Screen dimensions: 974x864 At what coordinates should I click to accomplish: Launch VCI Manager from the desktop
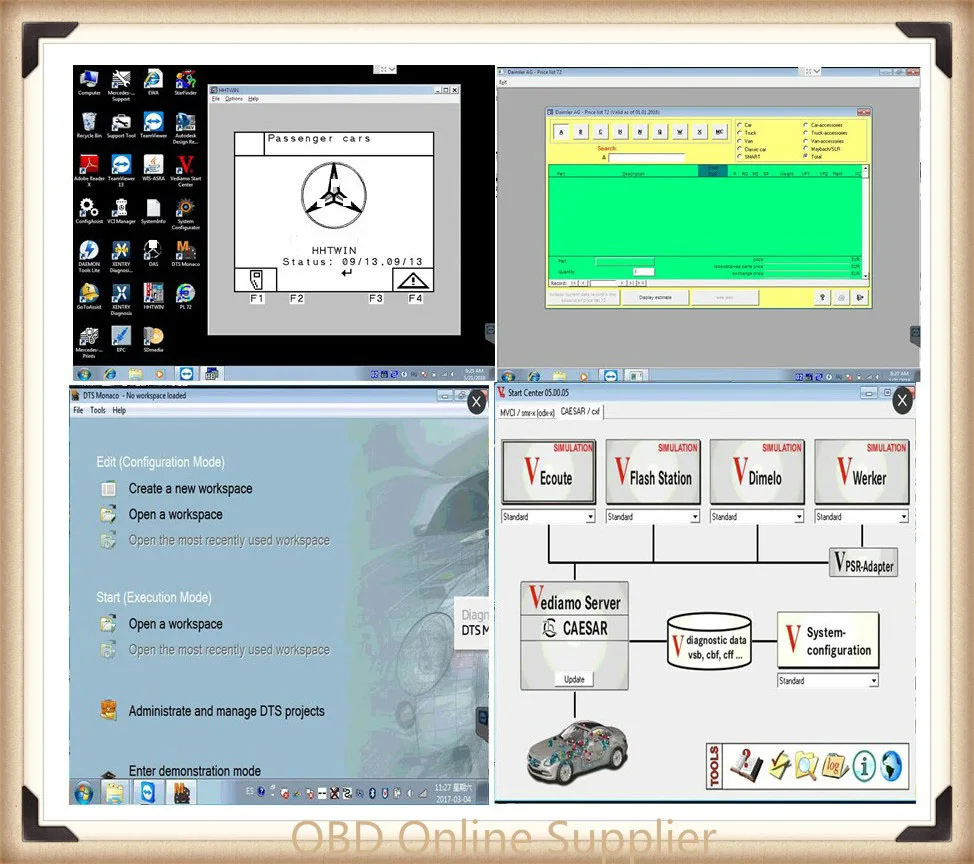pyautogui.click(x=121, y=211)
